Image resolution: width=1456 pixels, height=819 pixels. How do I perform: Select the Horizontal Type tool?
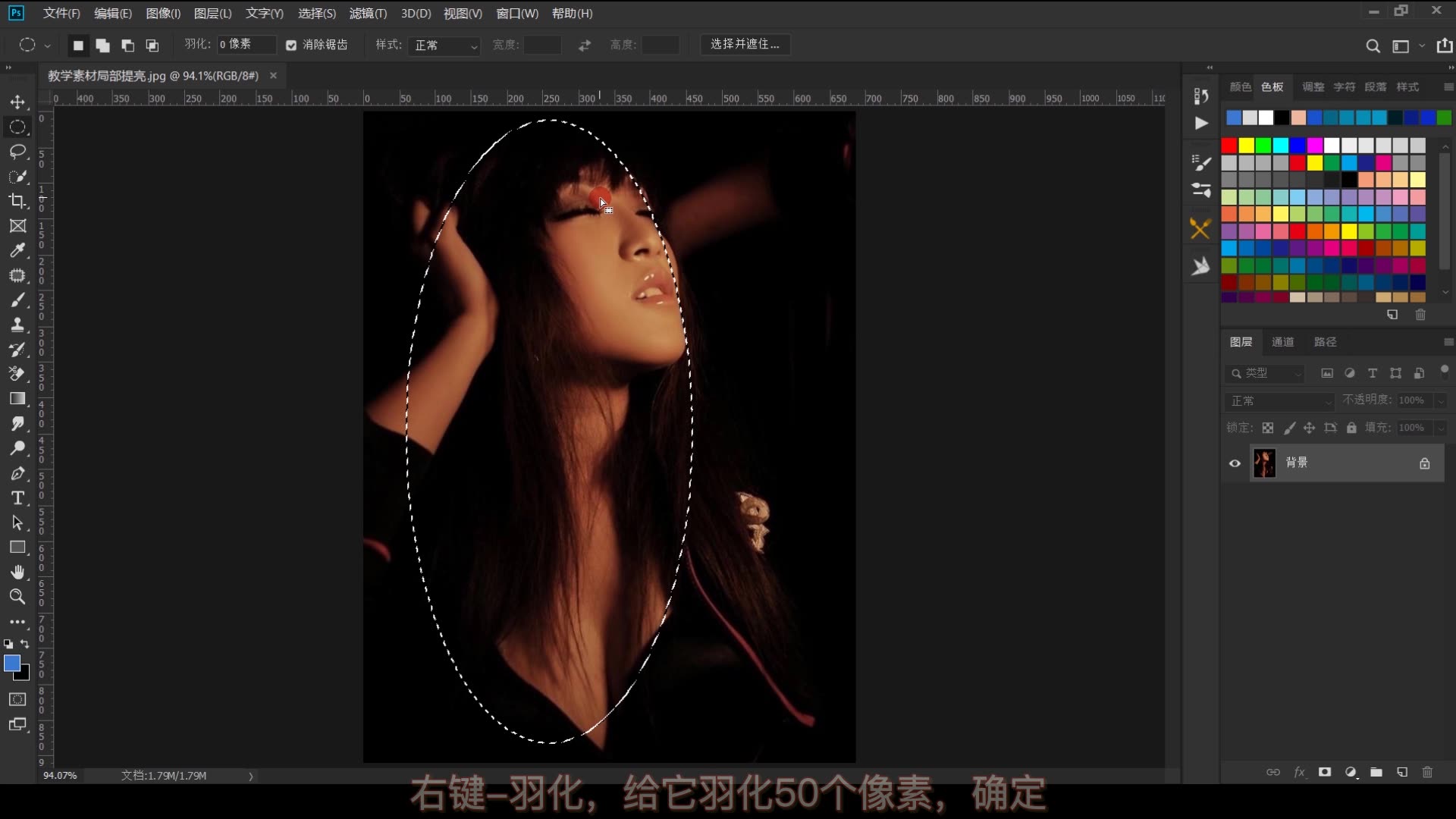pyautogui.click(x=17, y=498)
